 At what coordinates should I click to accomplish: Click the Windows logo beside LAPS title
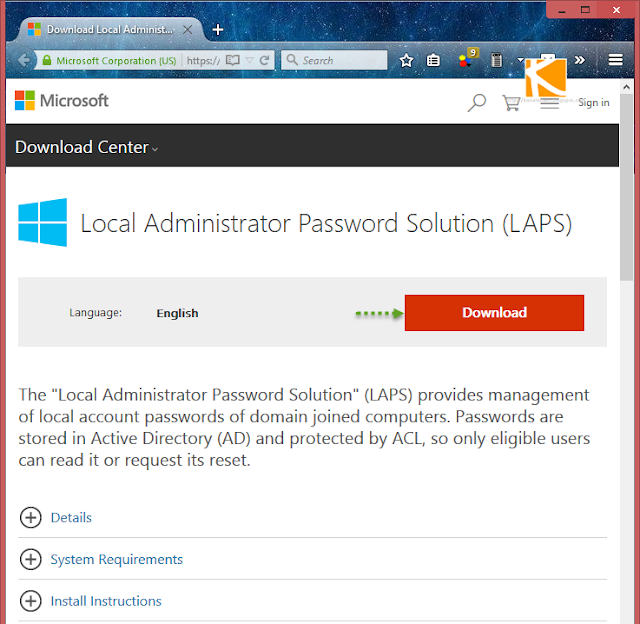coord(43,222)
